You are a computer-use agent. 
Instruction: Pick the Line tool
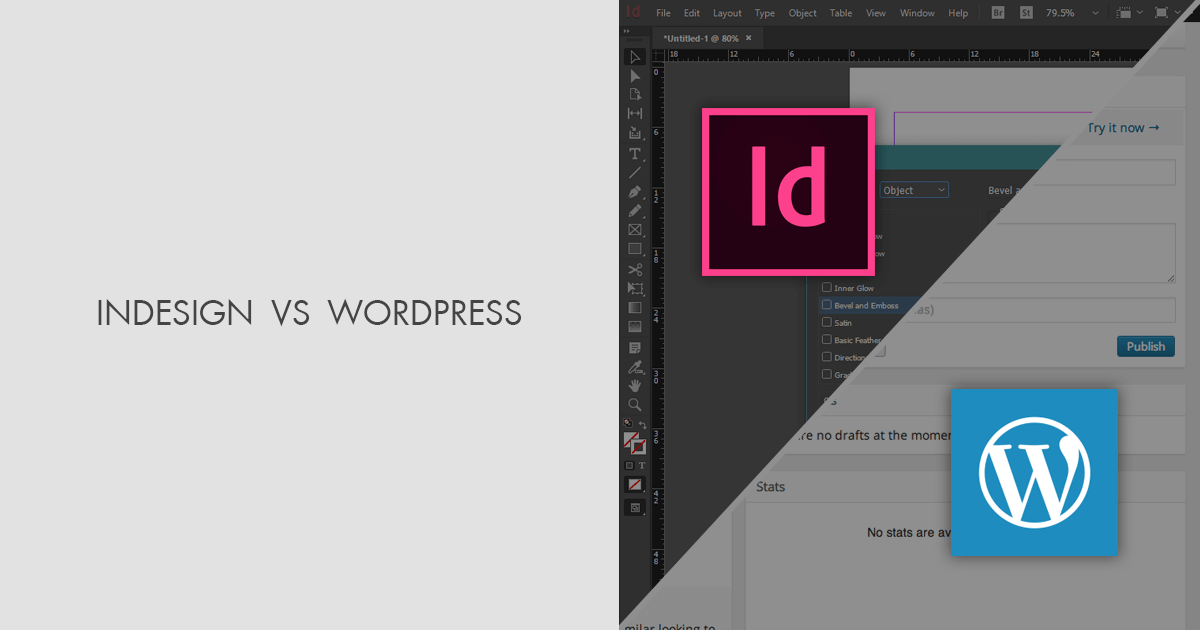635,171
